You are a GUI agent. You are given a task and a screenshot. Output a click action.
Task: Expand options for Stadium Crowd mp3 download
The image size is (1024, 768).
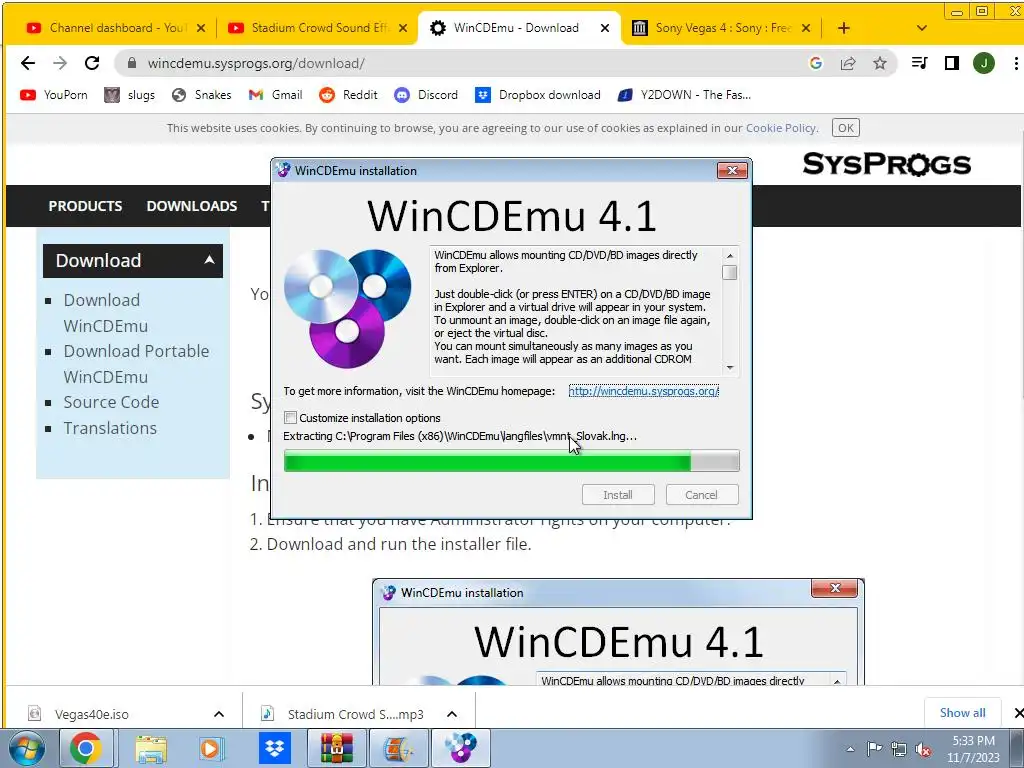[452, 714]
